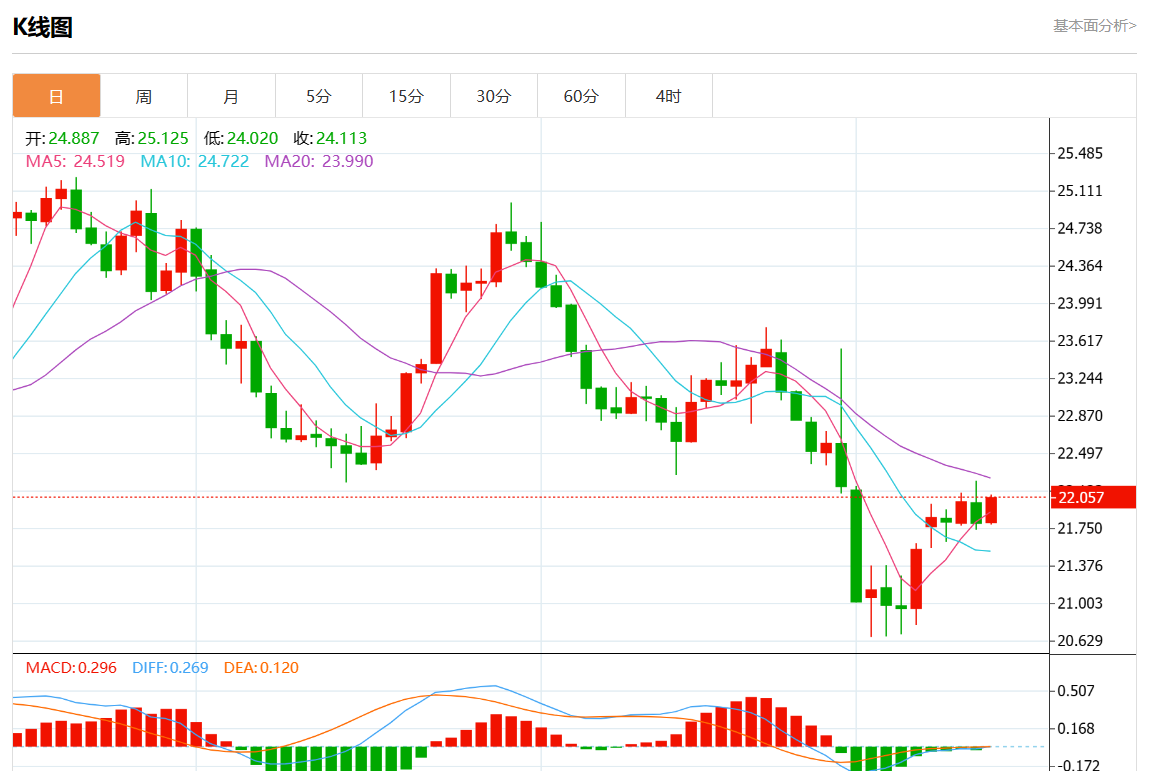The height and width of the screenshot is (771, 1166).
Task: Click the last red candlestick on the chart
Action: pos(991,510)
